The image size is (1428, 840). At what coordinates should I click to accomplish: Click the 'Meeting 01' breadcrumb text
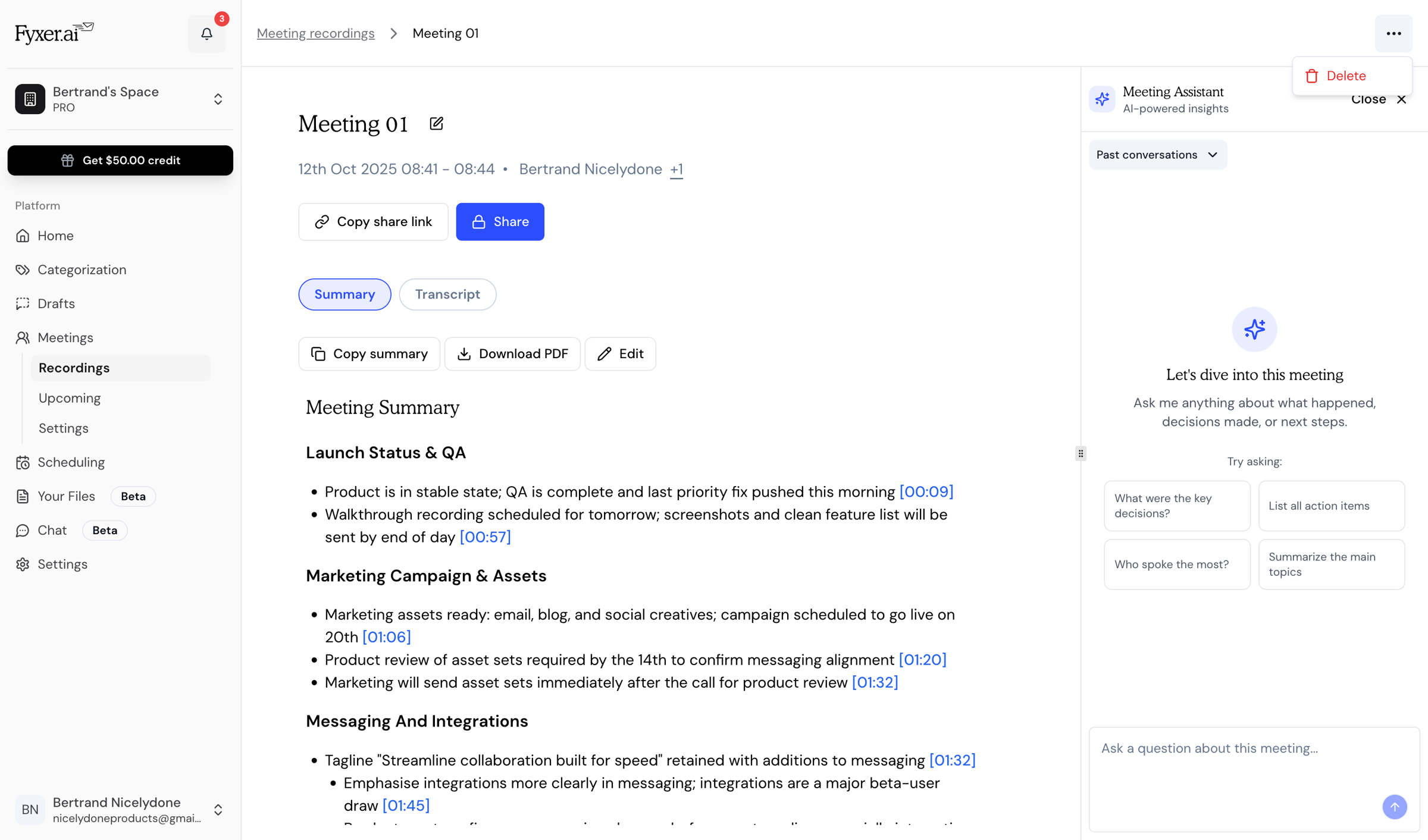pos(446,33)
